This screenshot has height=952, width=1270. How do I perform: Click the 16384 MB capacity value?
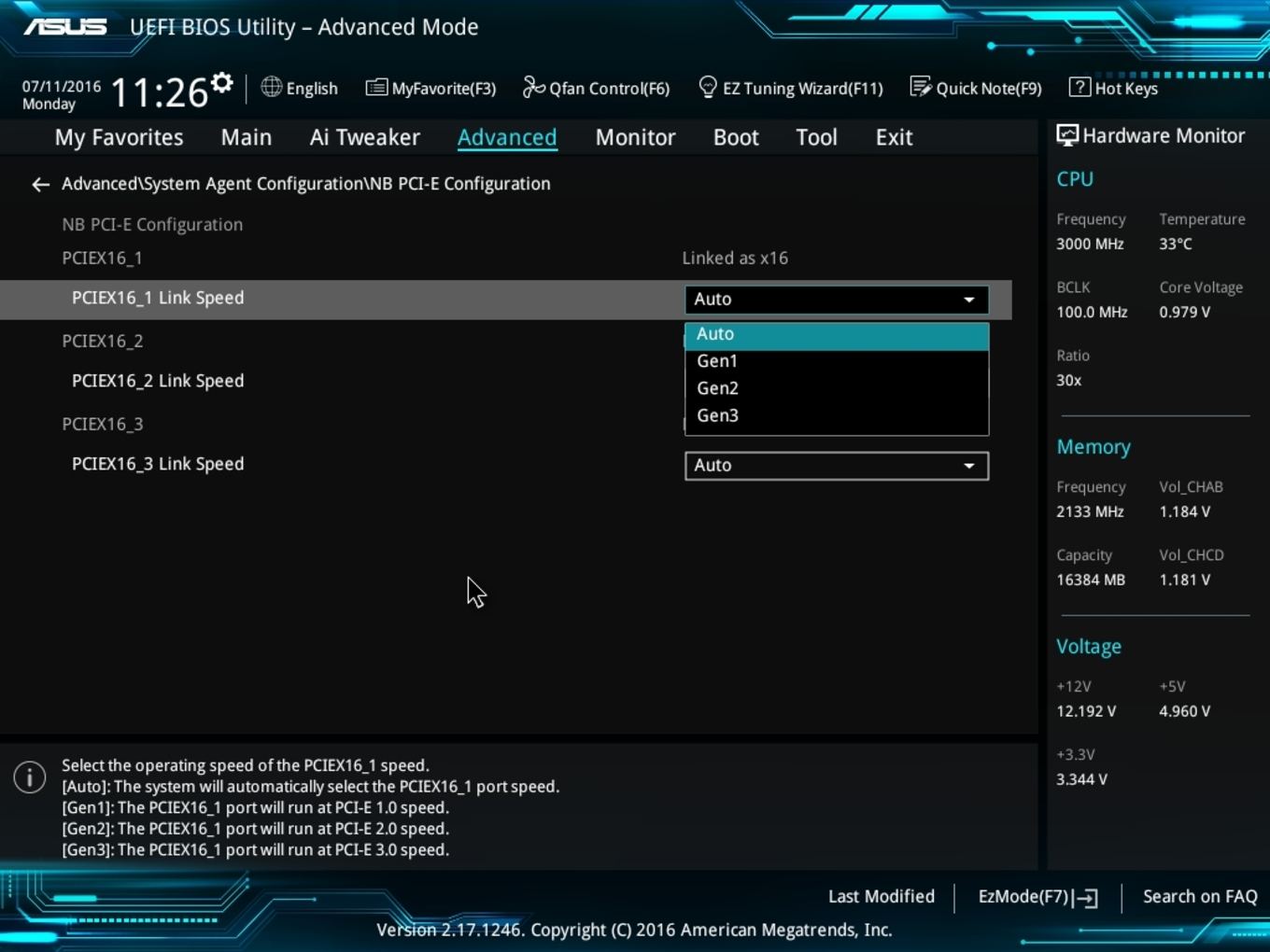[1091, 580]
